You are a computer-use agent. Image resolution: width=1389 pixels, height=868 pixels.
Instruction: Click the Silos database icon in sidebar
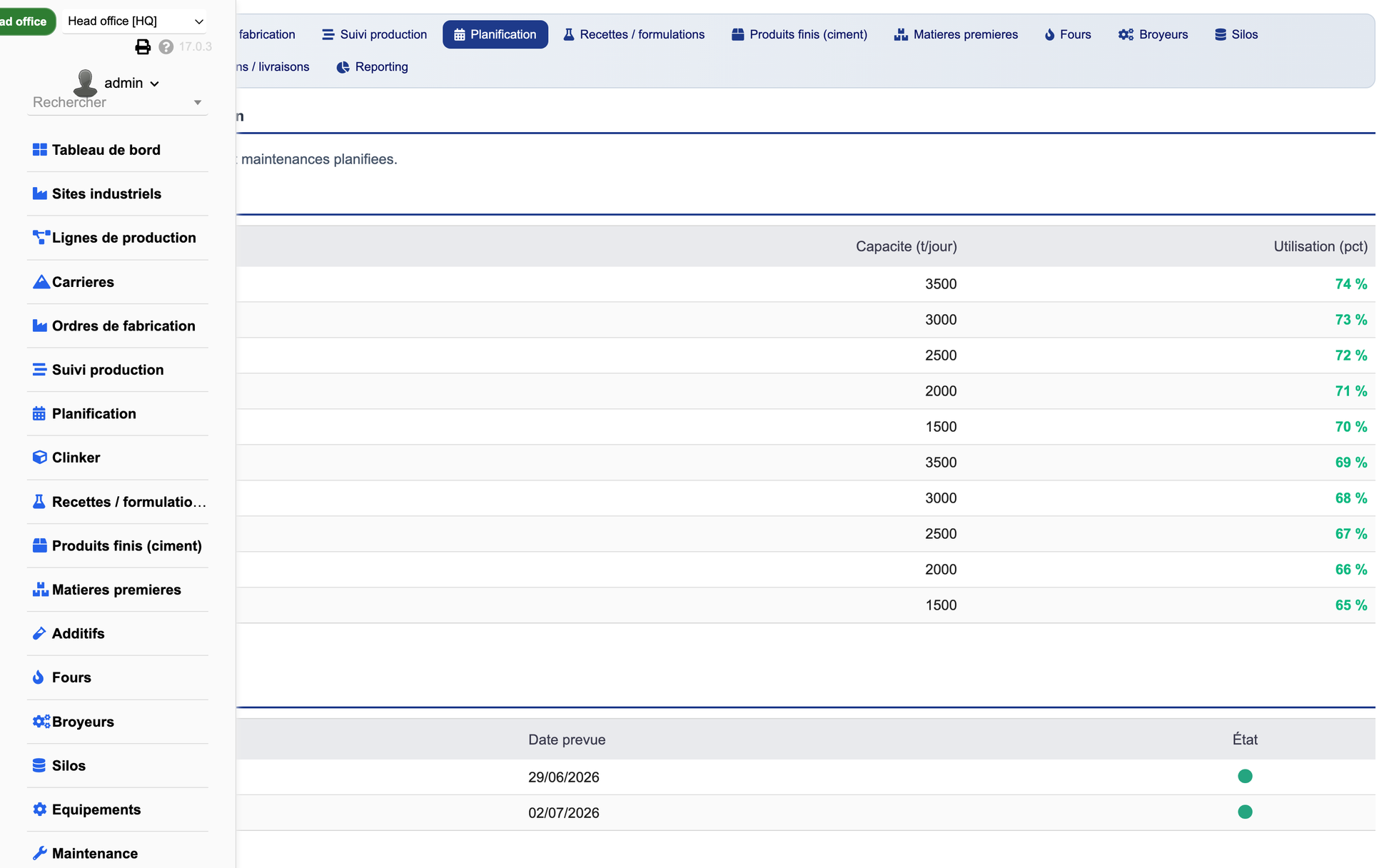click(x=39, y=765)
